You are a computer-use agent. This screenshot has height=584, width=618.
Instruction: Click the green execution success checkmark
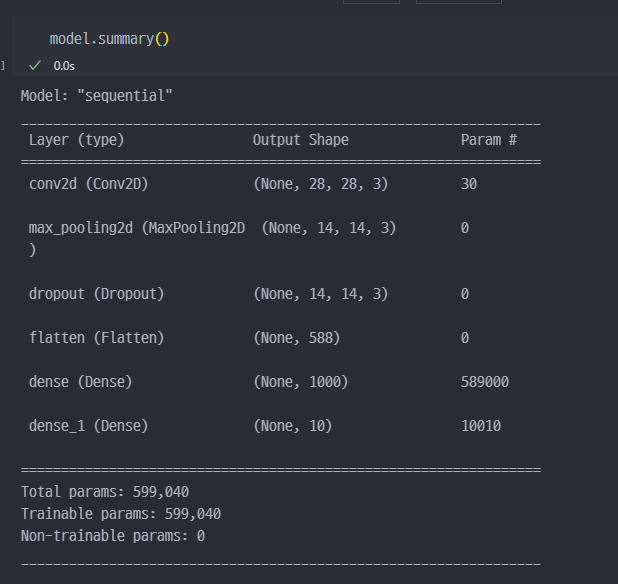[35, 65]
